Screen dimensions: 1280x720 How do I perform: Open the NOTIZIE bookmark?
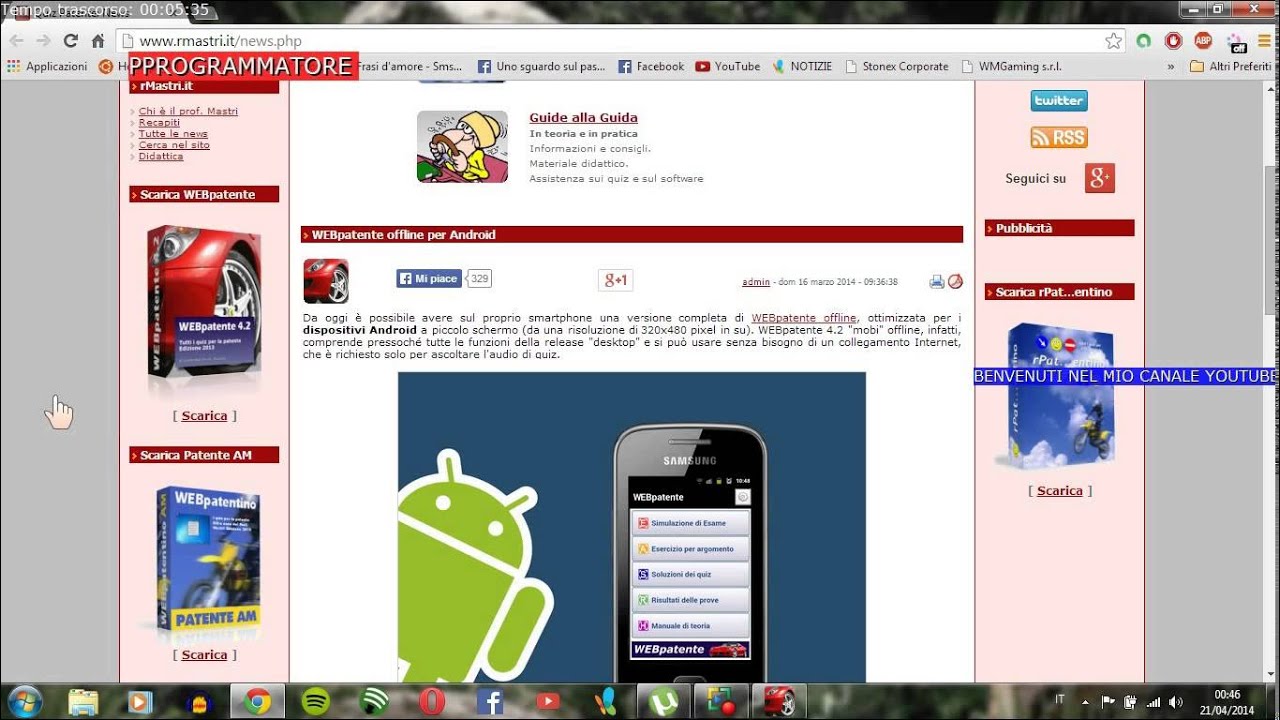tap(801, 67)
